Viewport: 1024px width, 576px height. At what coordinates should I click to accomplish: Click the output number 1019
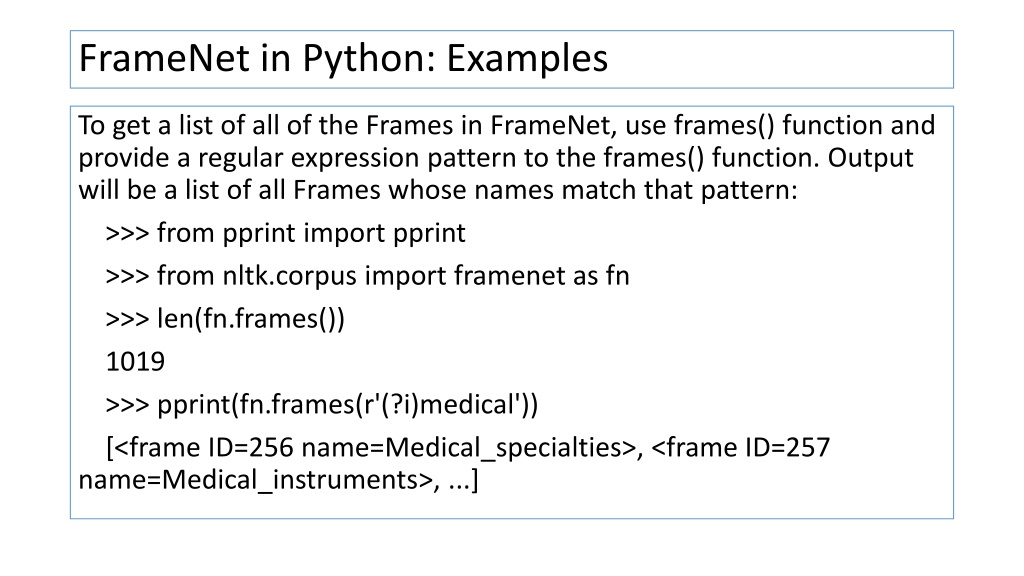(135, 361)
